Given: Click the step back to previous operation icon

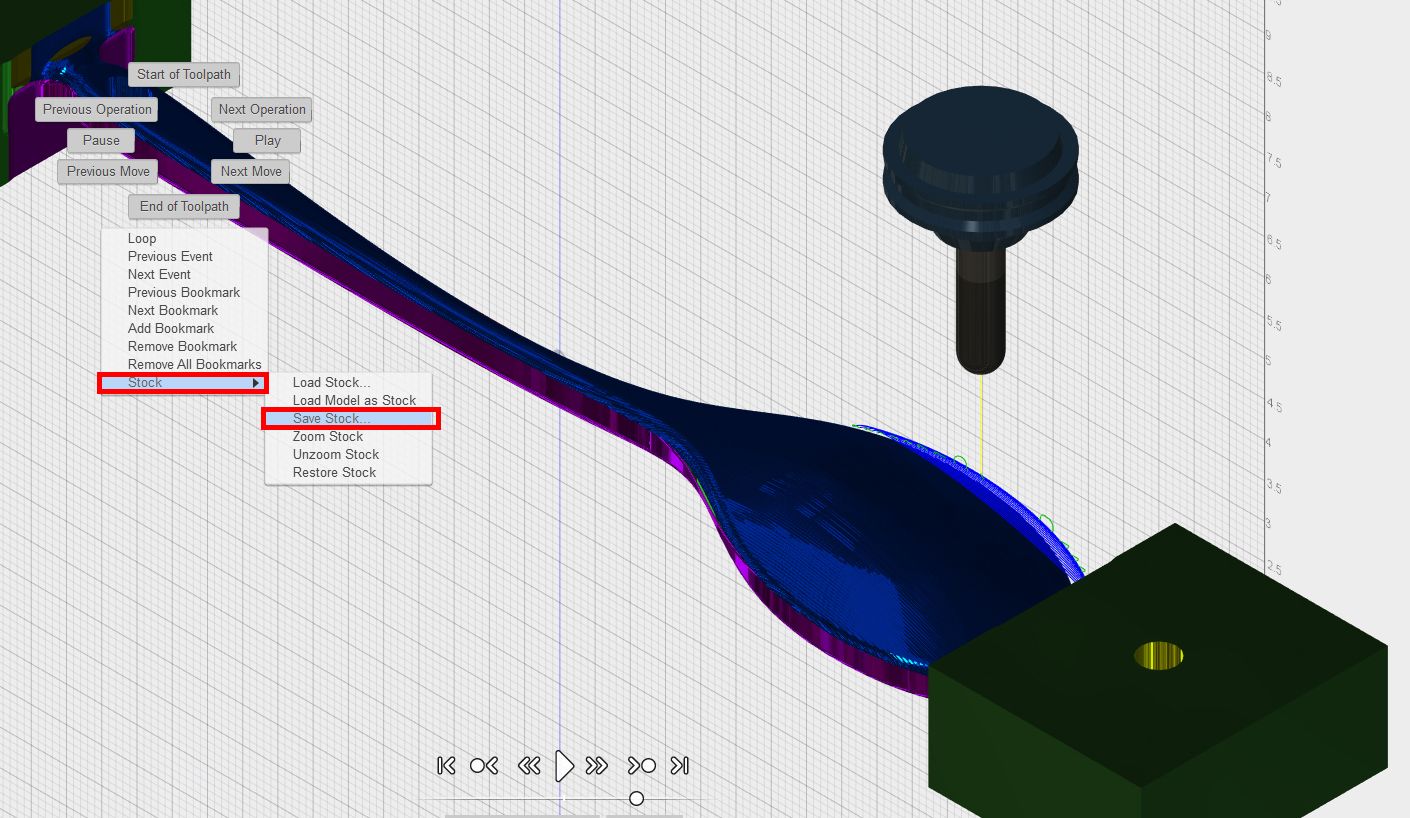Looking at the screenshot, I should (x=484, y=765).
